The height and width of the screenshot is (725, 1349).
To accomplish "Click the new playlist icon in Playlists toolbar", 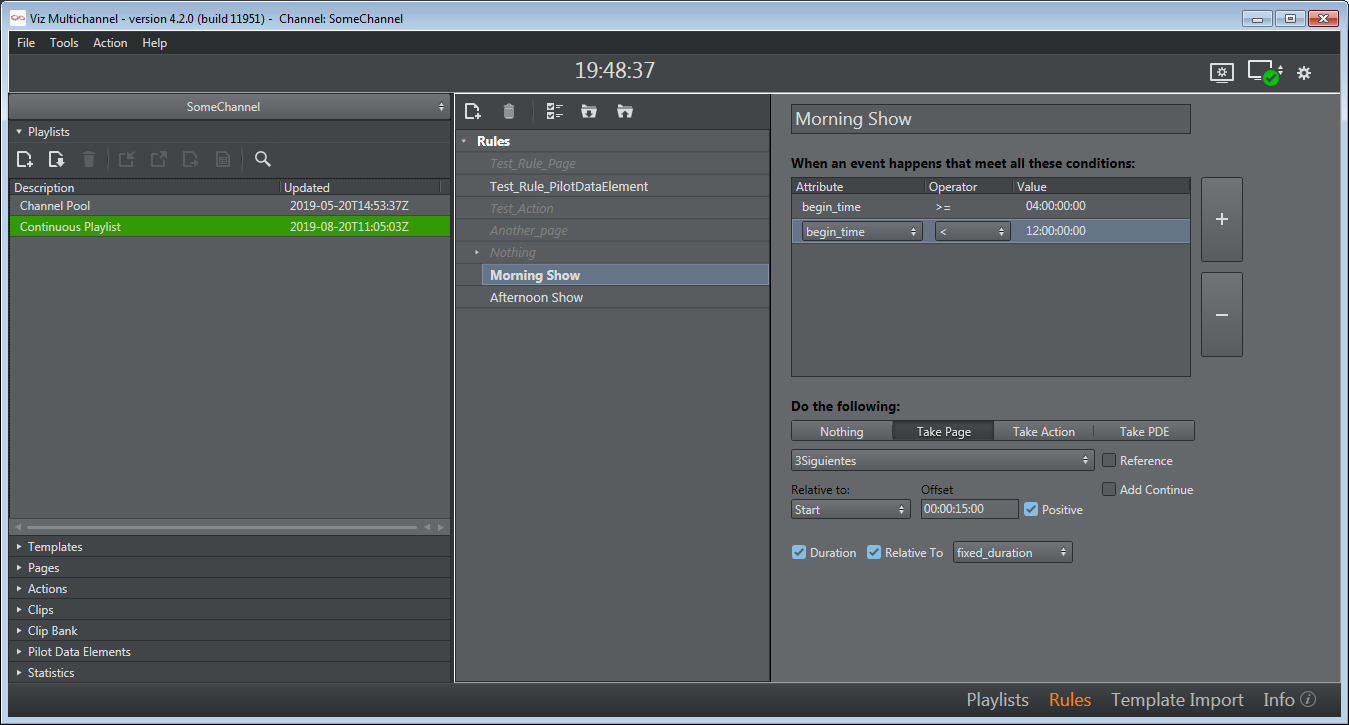I will (25, 159).
